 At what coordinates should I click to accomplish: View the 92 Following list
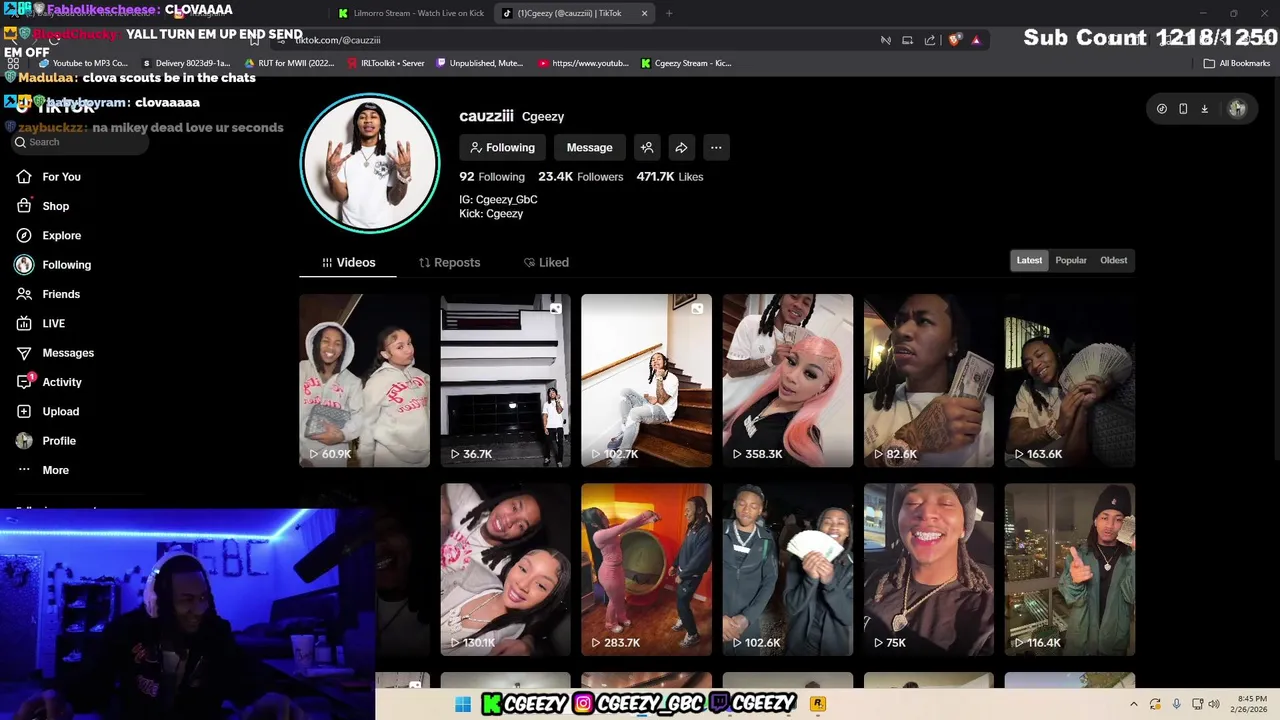point(492,177)
